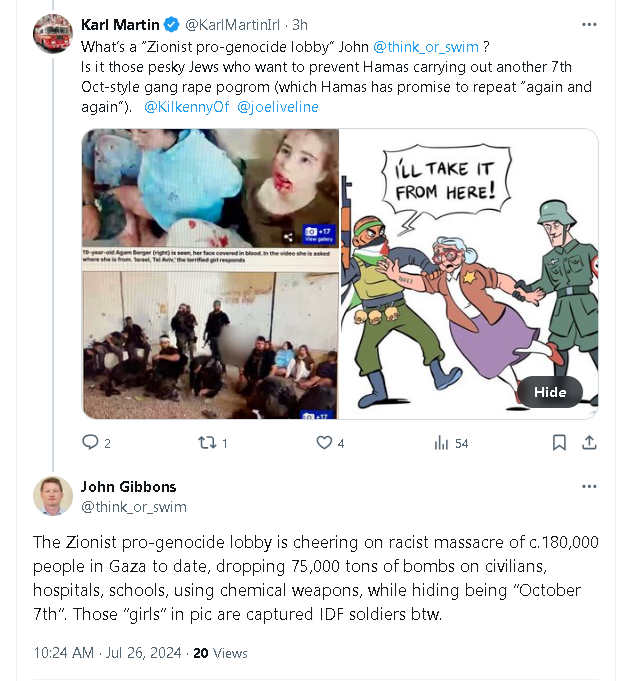The image size is (628, 681).
Task: Open the 3h tweet timestamp
Action: tap(299, 26)
